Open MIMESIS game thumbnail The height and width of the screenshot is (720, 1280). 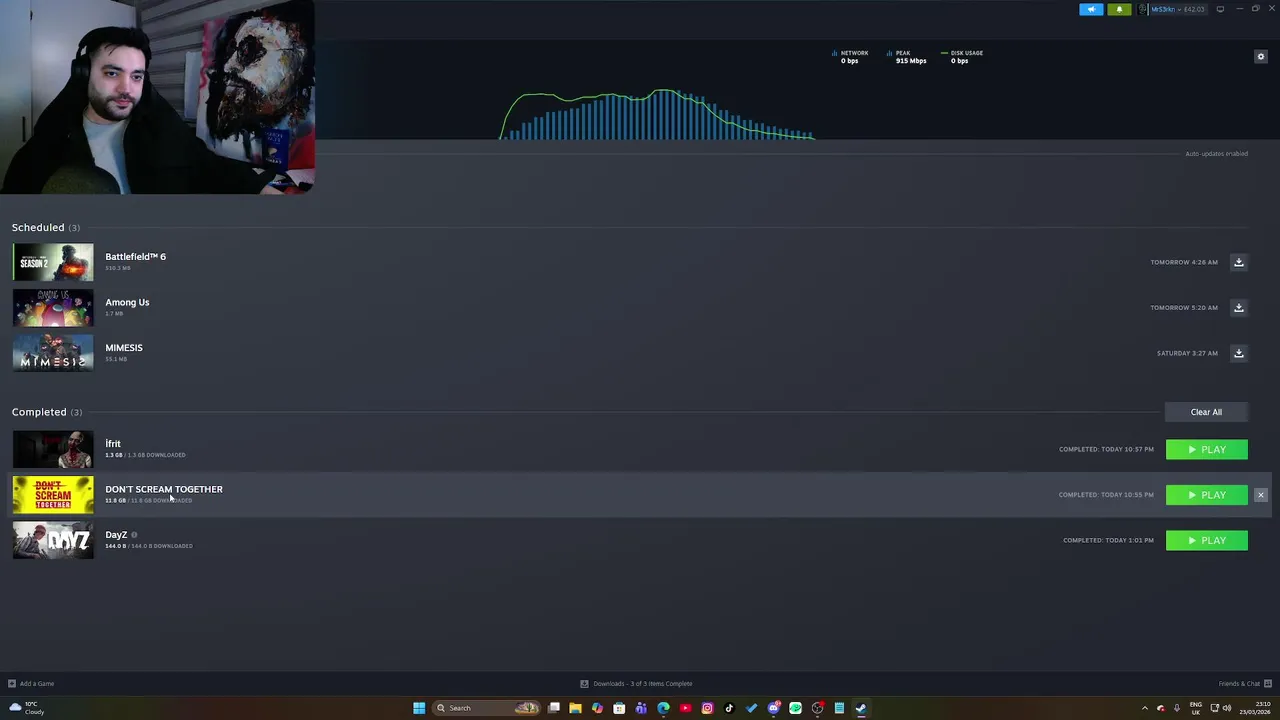click(x=53, y=353)
